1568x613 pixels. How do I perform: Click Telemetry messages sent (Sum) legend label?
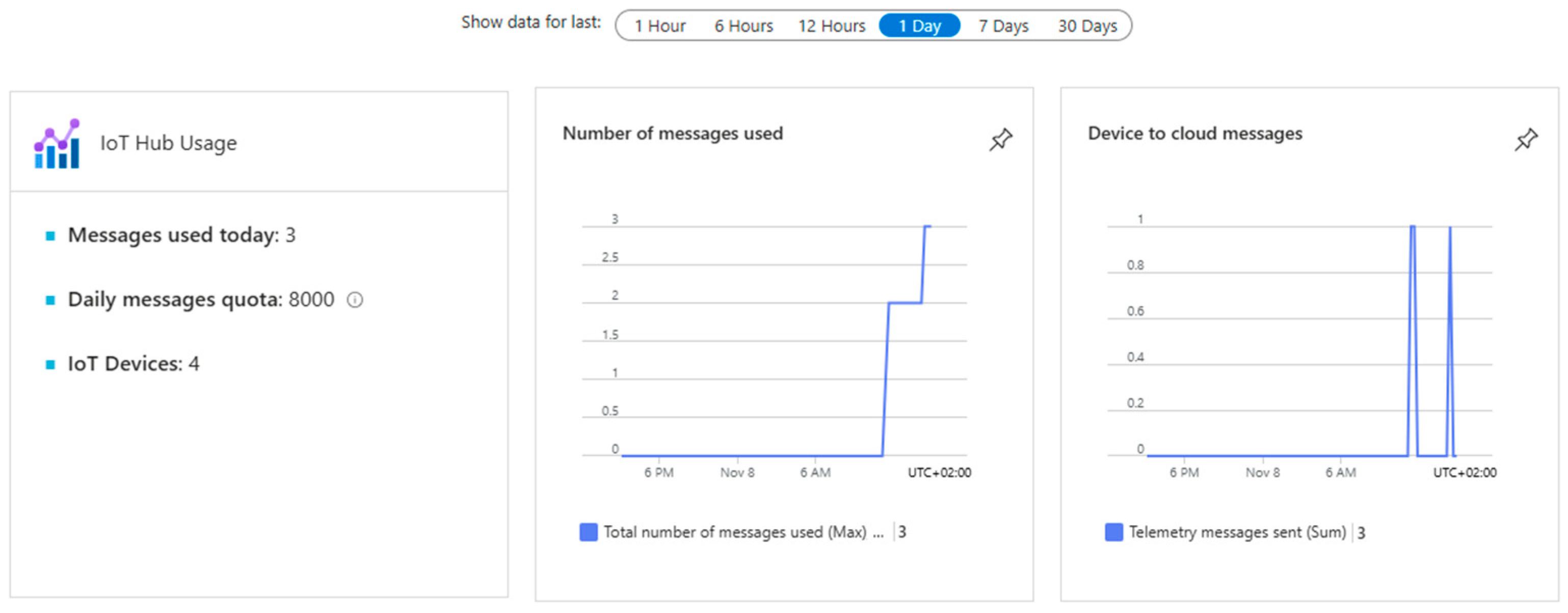tap(1237, 532)
